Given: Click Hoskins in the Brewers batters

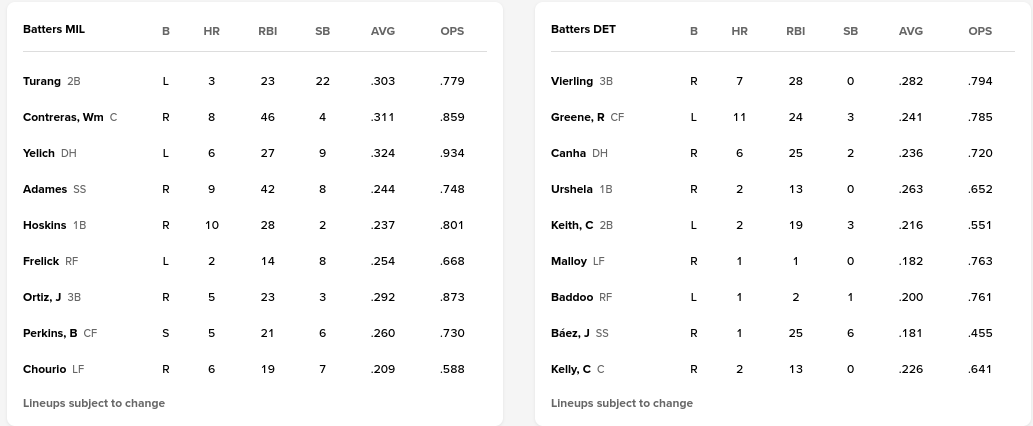Looking at the screenshot, I should tap(45, 225).
